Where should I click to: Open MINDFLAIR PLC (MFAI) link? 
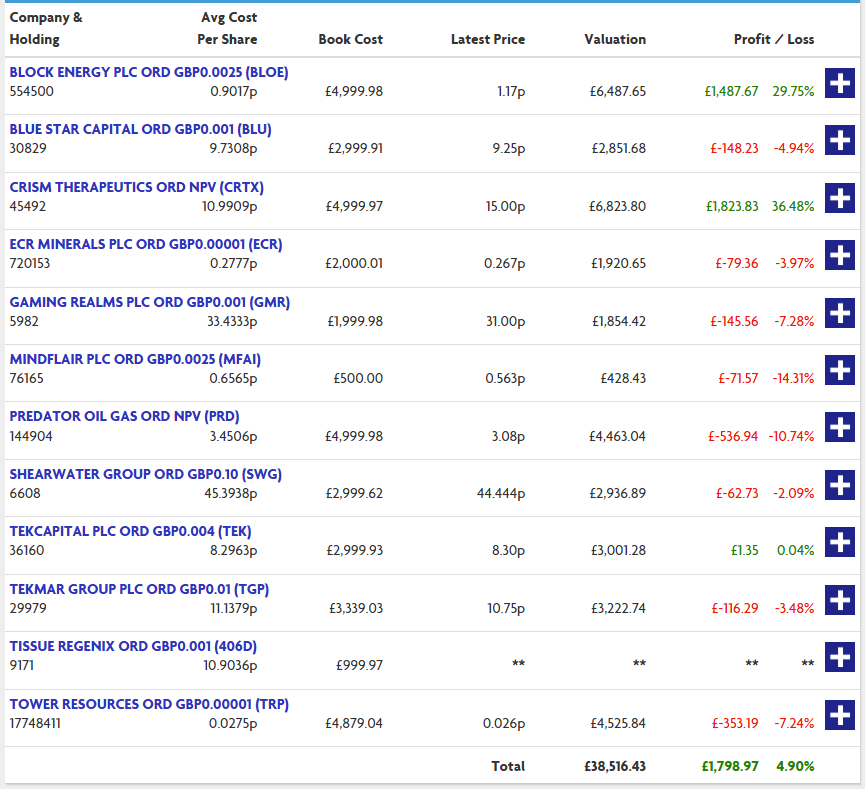135,359
